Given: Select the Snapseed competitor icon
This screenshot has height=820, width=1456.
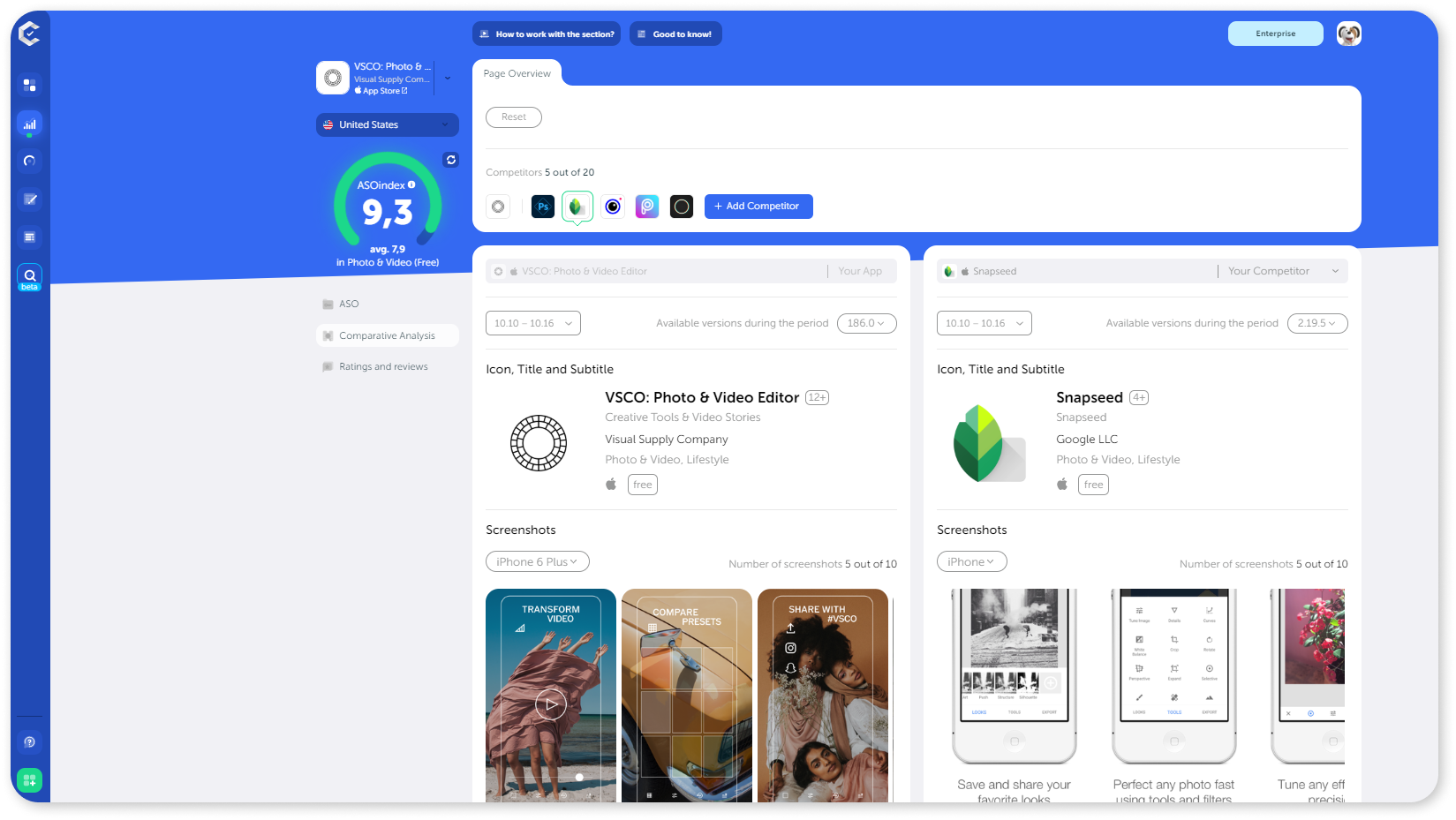Looking at the screenshot, I should pos(577,207).
